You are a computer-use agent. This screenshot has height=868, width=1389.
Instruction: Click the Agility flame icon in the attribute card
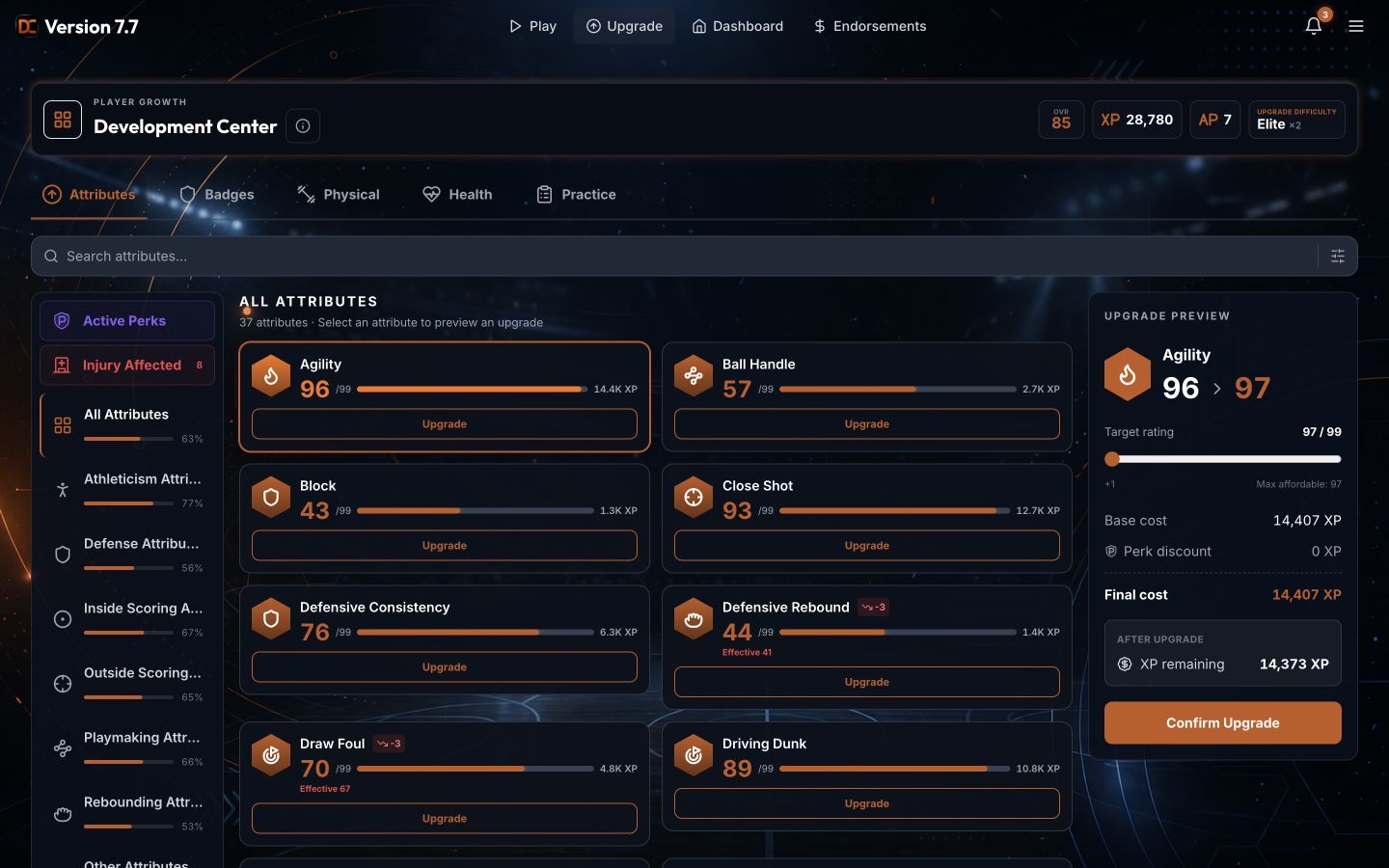(271, 376)
